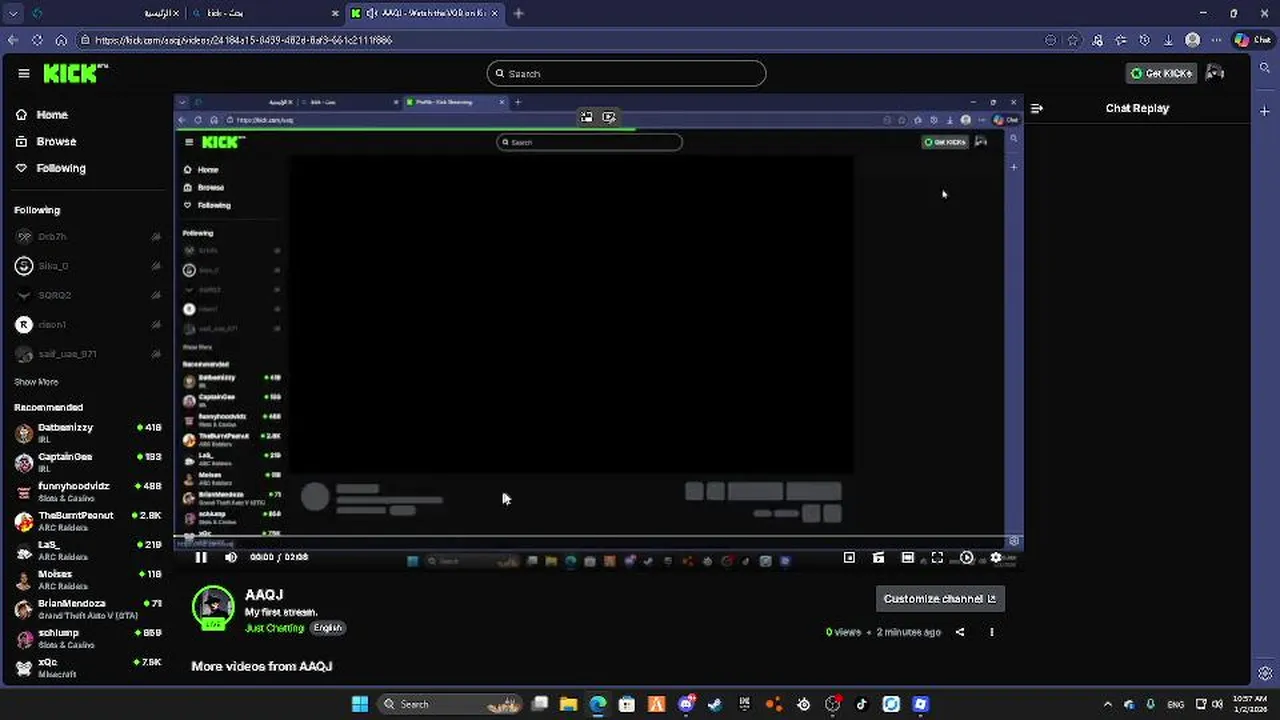Click the Windows taskbar Search box

pos(450,704)
